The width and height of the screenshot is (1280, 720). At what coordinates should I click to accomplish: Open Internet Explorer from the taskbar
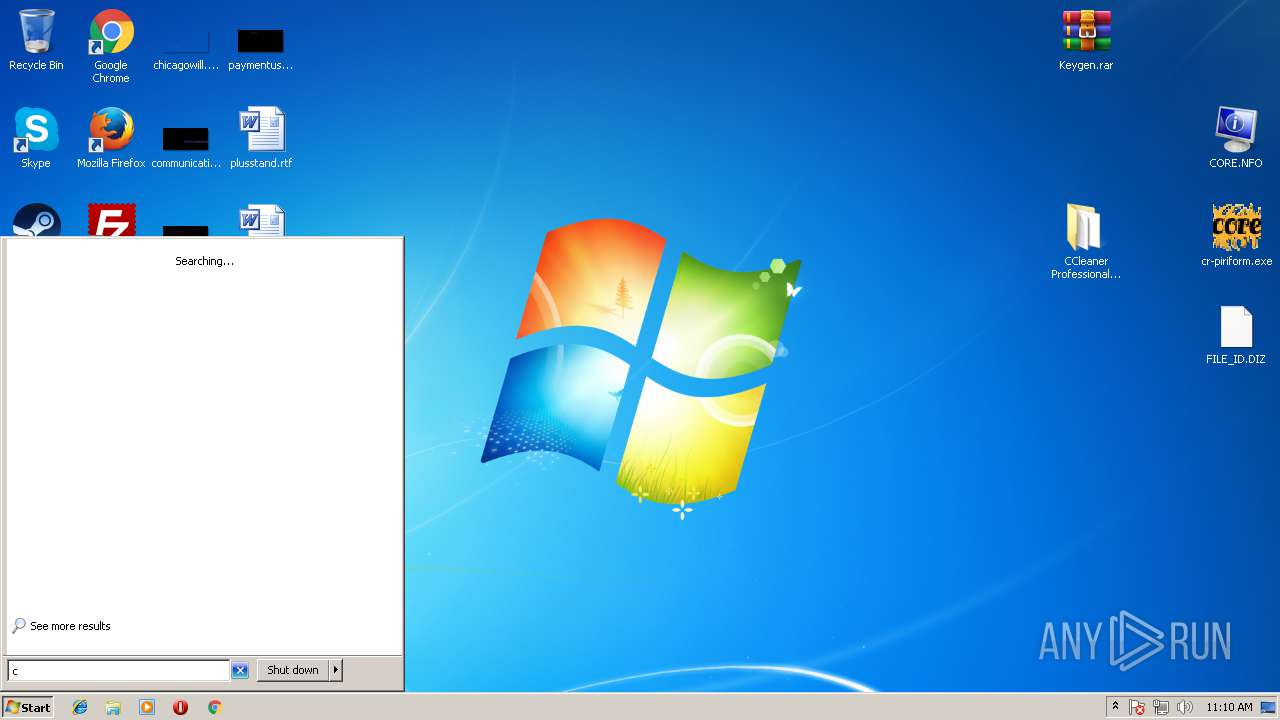pos(80,707)
